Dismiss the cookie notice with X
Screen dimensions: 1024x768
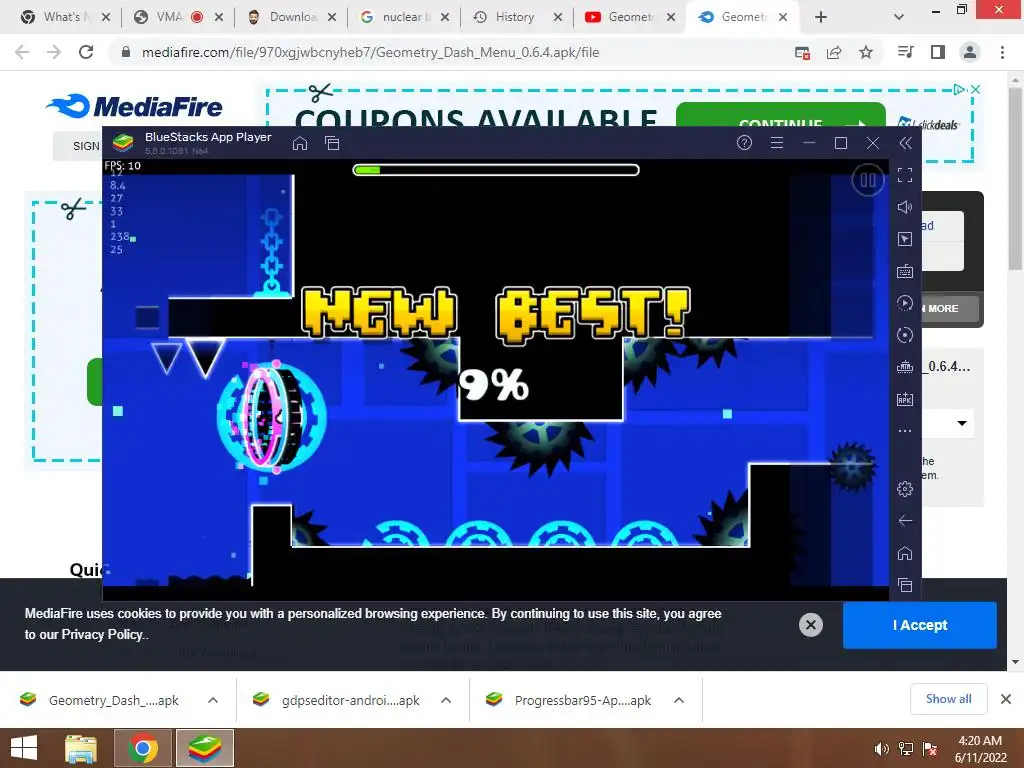tap(810, 625)
